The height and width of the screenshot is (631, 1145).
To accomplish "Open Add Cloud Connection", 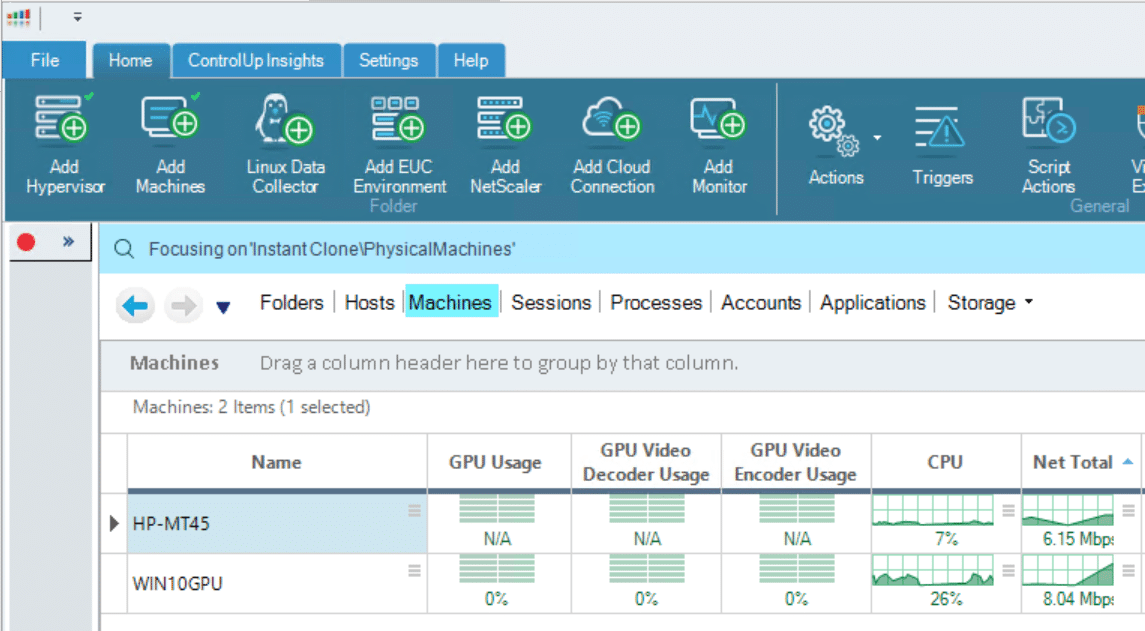I will click(x=612, y=145).
